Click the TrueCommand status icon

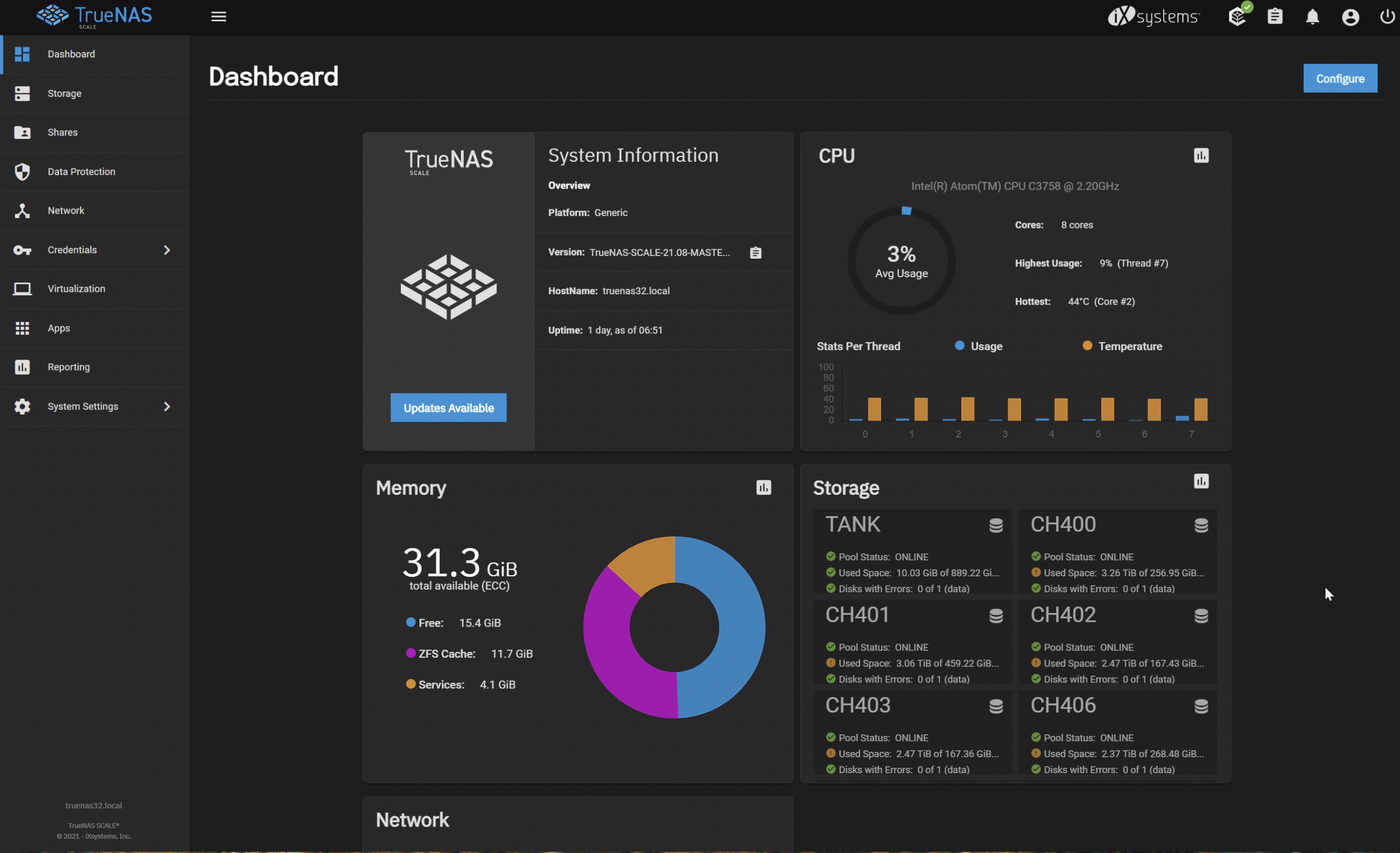click(x=1238, y=16)
